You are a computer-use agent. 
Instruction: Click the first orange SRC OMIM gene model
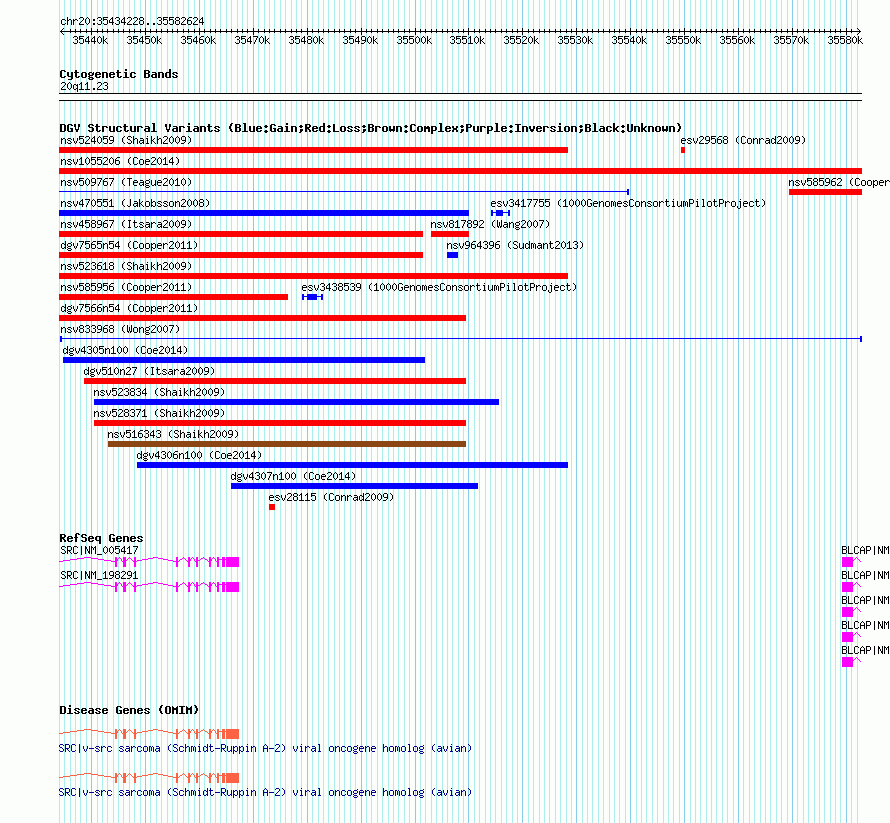click(x=149, y=734)
